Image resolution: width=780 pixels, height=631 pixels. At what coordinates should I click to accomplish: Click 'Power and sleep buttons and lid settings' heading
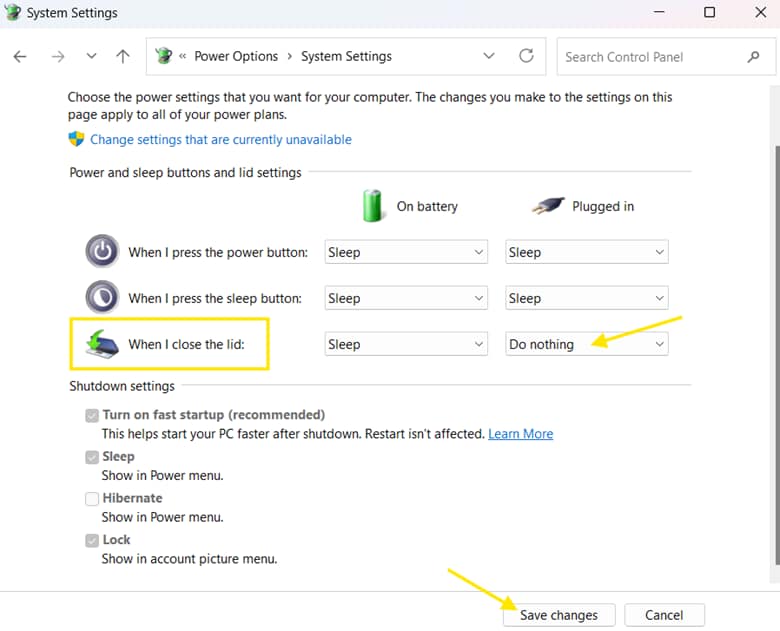click(186, 173)
